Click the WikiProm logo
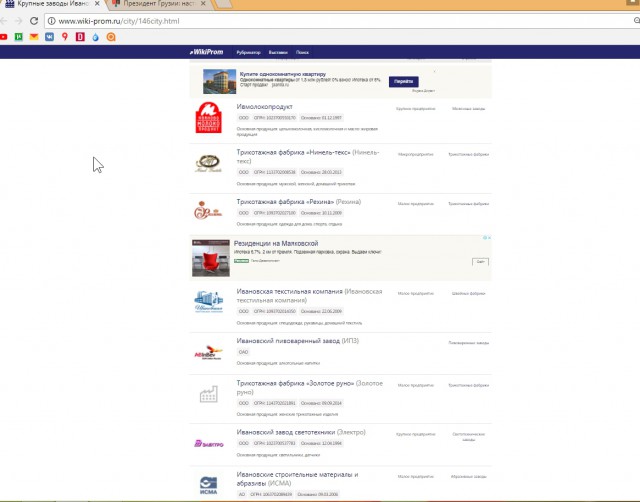This screenshot has height=502, width=640. coord(207,52)
